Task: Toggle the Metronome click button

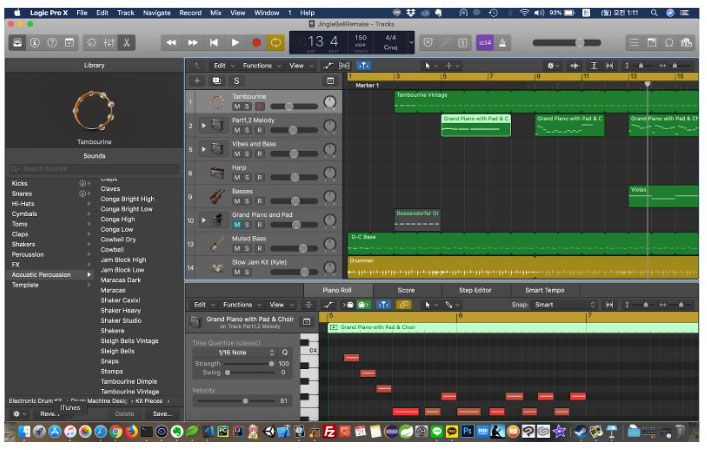Action: (x=502, y=43)
